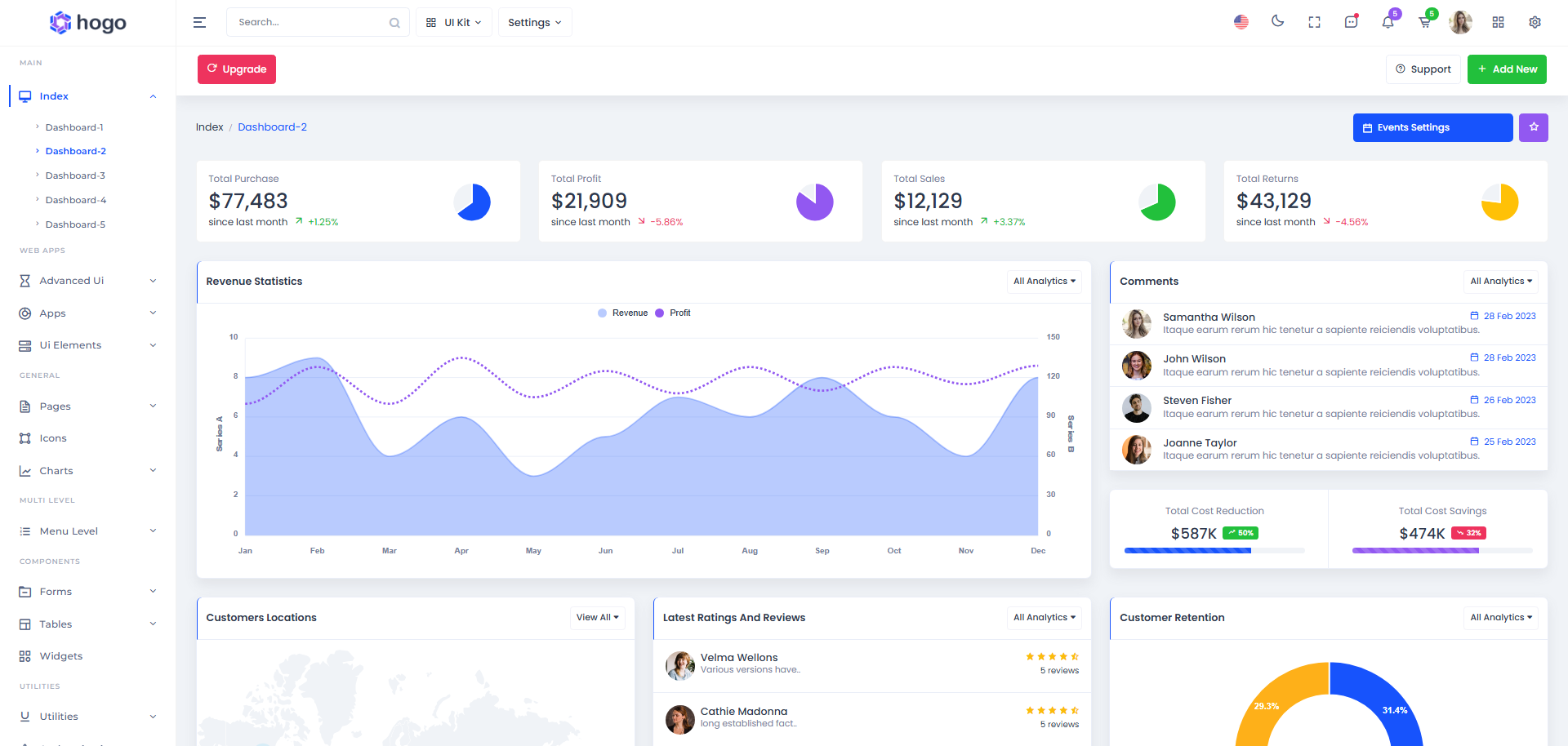Toggle dark mode moon icon
Image resolution: width=1568 pixels, height=746 pixels.
tap(1278, 22)
